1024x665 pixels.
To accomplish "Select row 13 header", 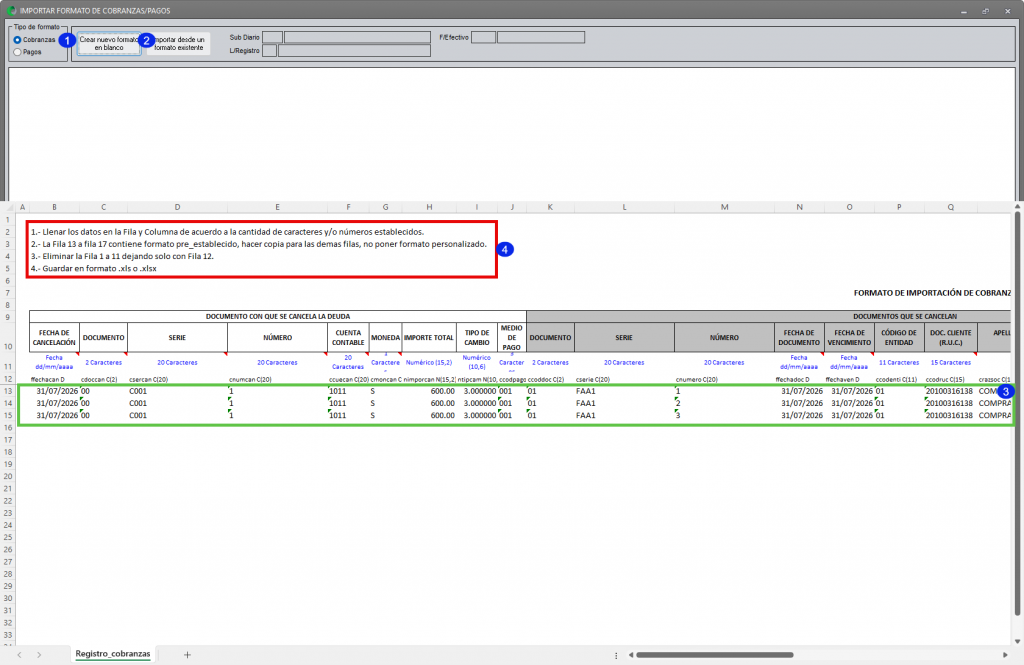I will (x=8, y=391).
